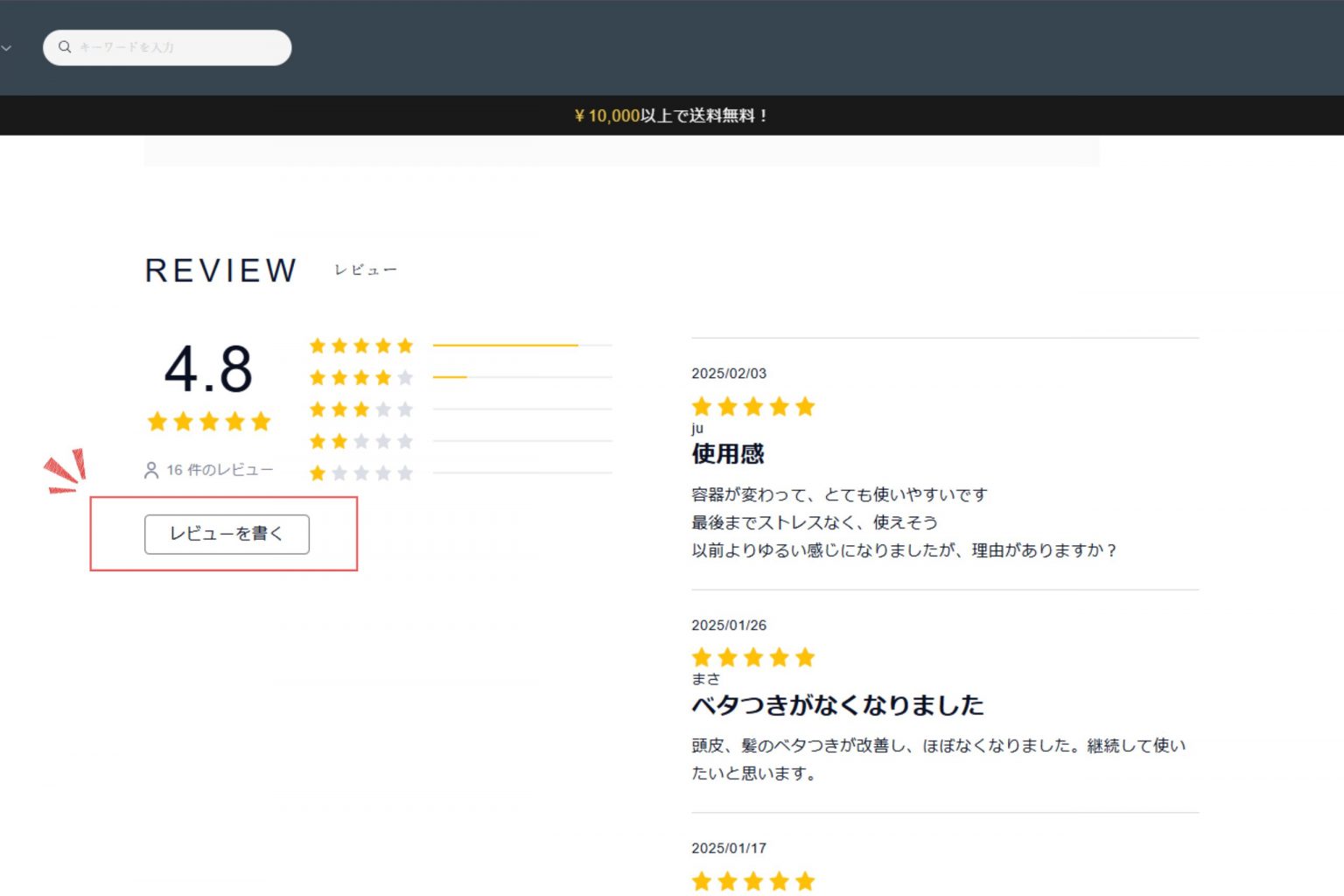
Task: Click the search magnifier icon
Action: pos(65,47)
